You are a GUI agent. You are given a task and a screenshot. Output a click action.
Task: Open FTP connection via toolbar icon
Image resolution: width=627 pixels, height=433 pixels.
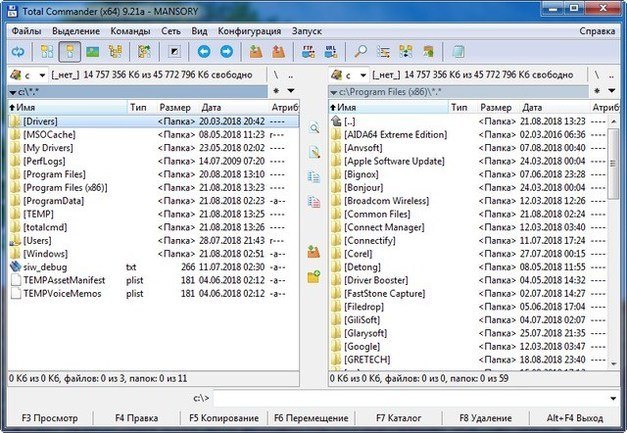pyautogui.click(x=308, y=50)
